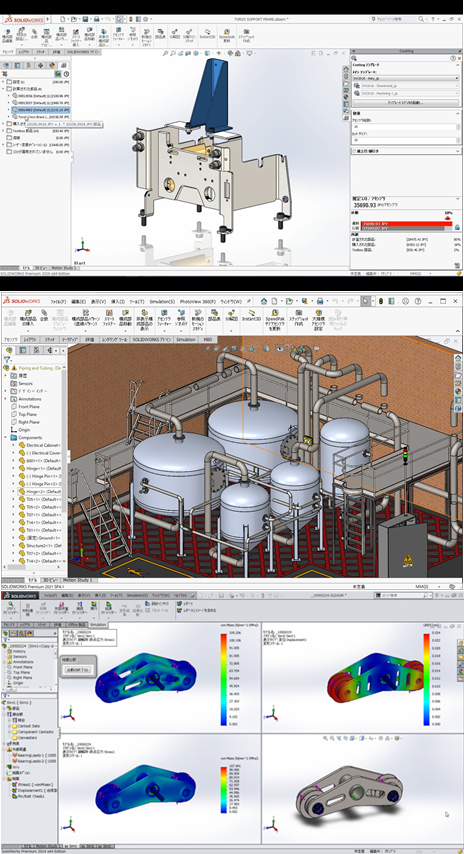
Task: Select Displacement1 result in Simulation study tree
Action: (x=32, y=791)
